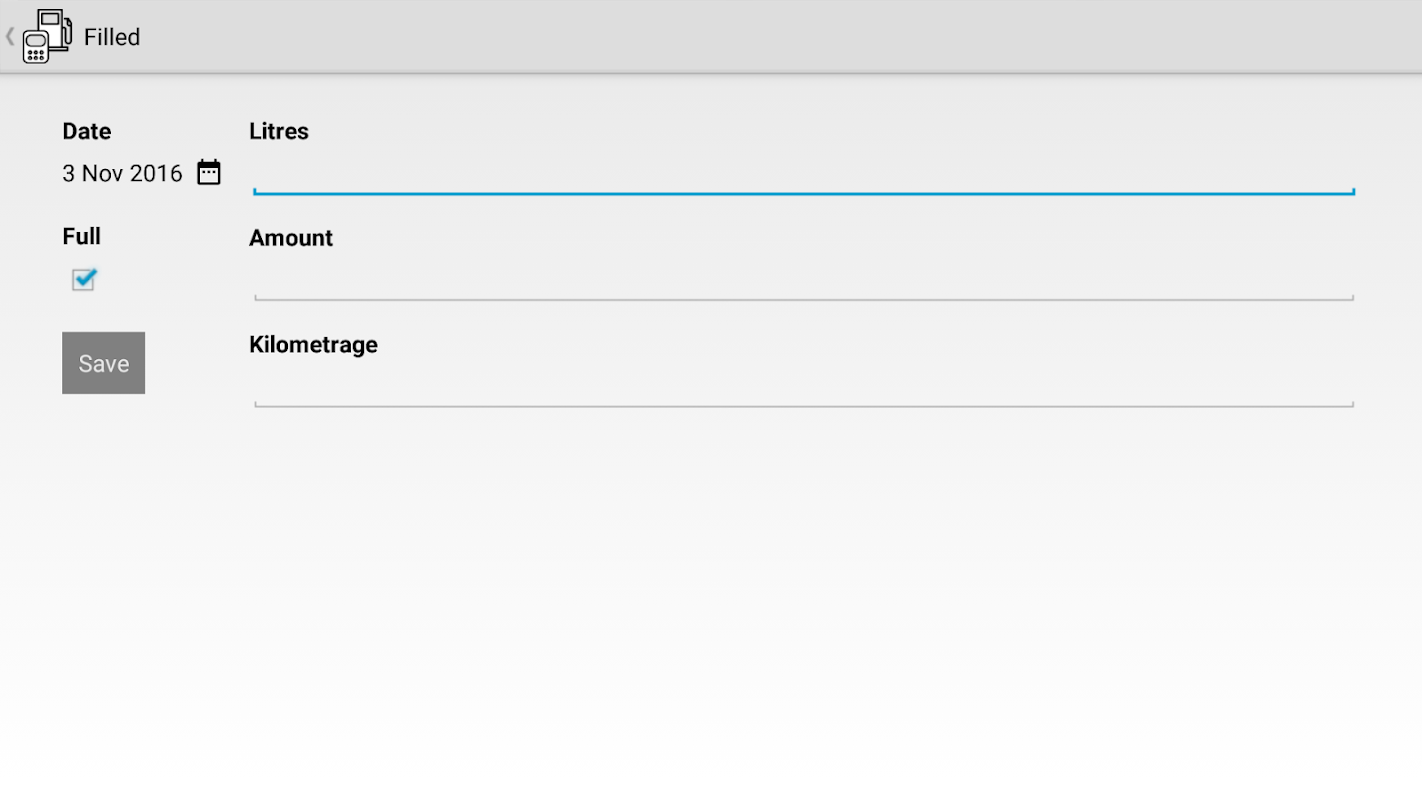
Task: Click the Litres label
Action: click(x=279, y=131)
